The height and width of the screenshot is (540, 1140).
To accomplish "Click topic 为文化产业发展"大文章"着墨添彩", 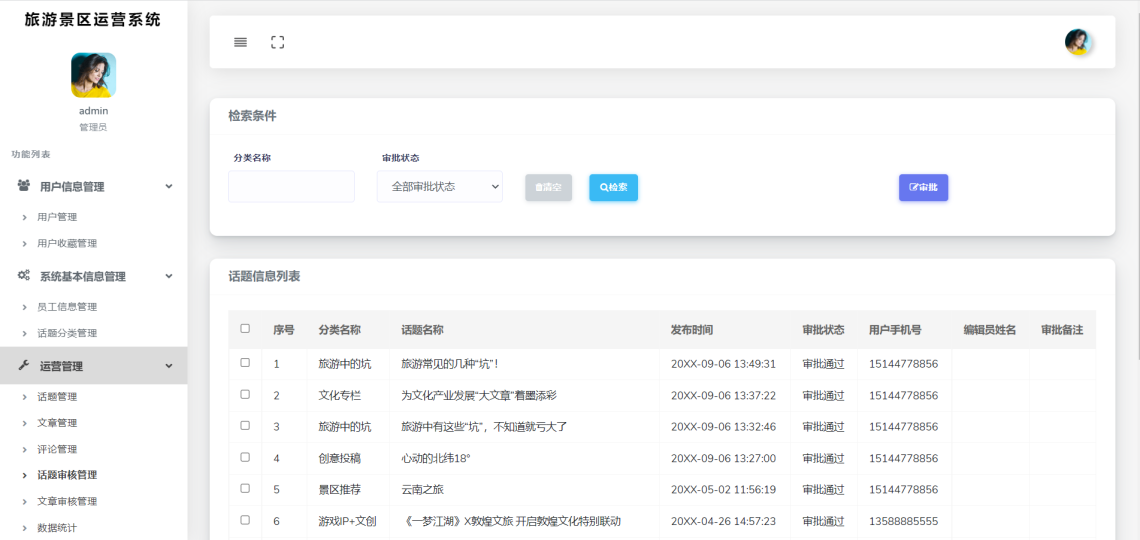I will tap(479, 395).
